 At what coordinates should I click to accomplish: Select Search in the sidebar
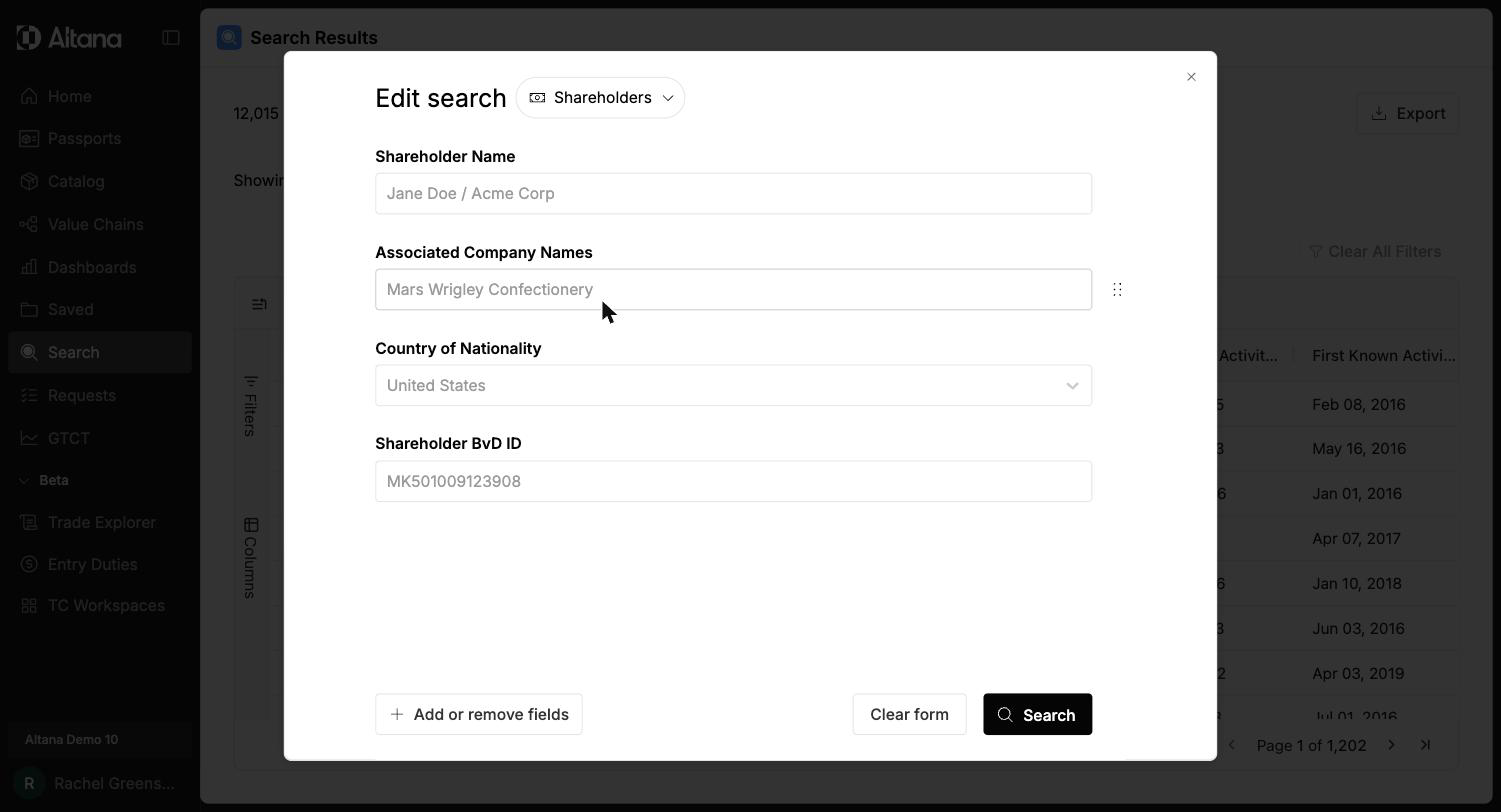[x=100, y=353]
